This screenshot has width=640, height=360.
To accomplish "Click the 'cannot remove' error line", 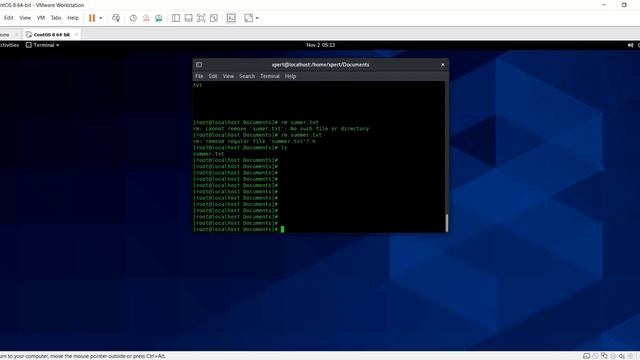I will pyautogui.click(x=281, y=129).
